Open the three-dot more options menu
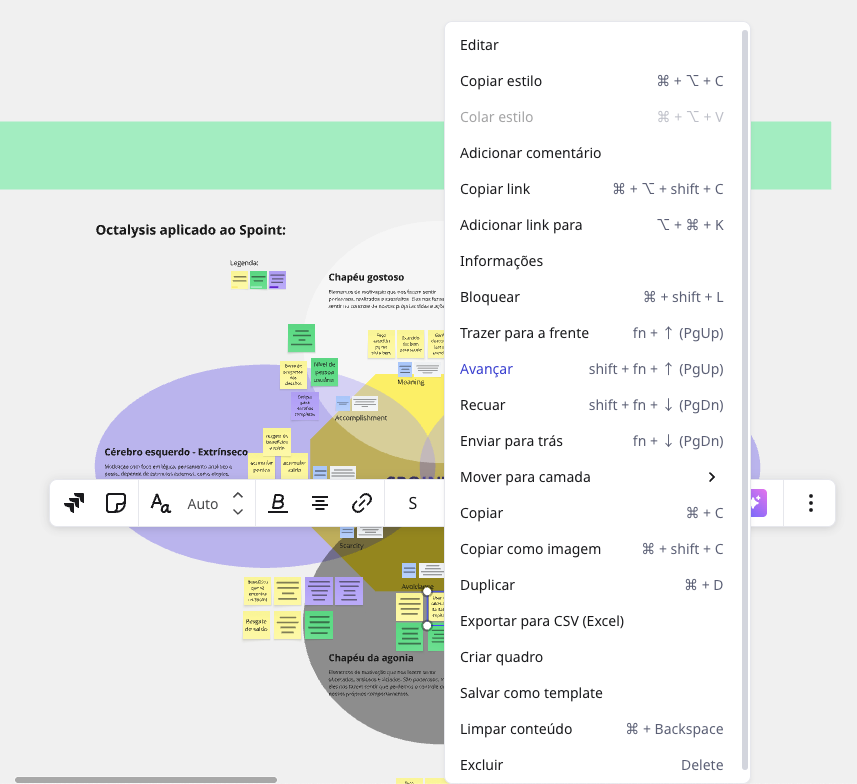857x784 pixels. pyautogui.click(x=811, y=503)
